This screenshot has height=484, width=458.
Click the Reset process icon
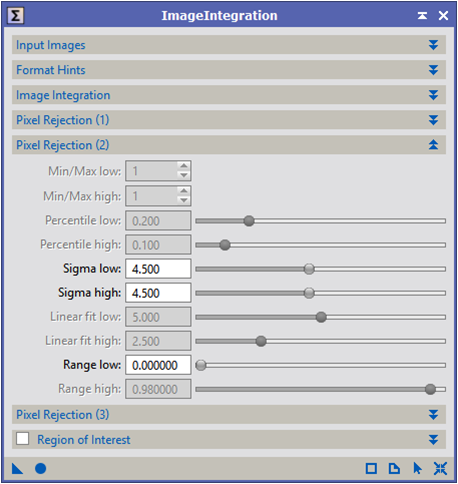pos(440,468)
